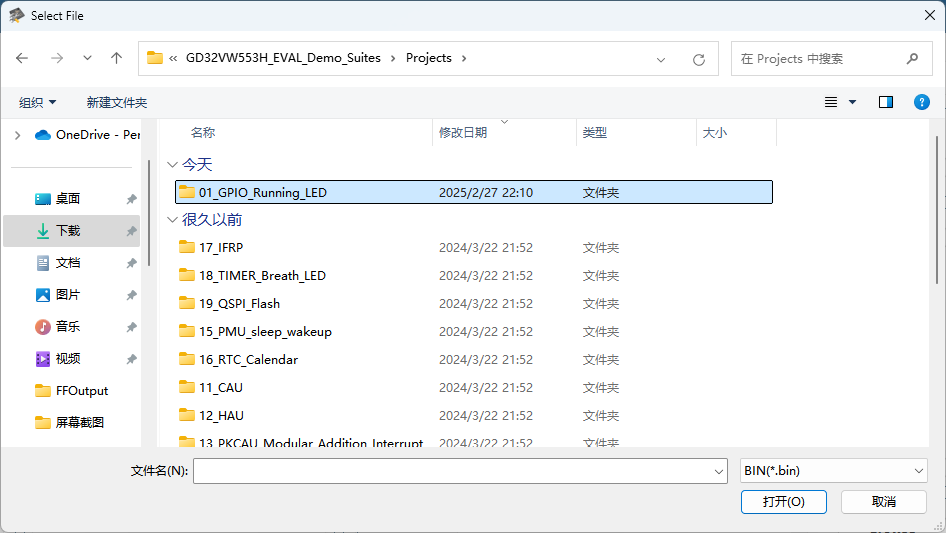Open the Downloads folder in sidebar
The width and height of the screenshot is (946, 533).
point(68,231)
